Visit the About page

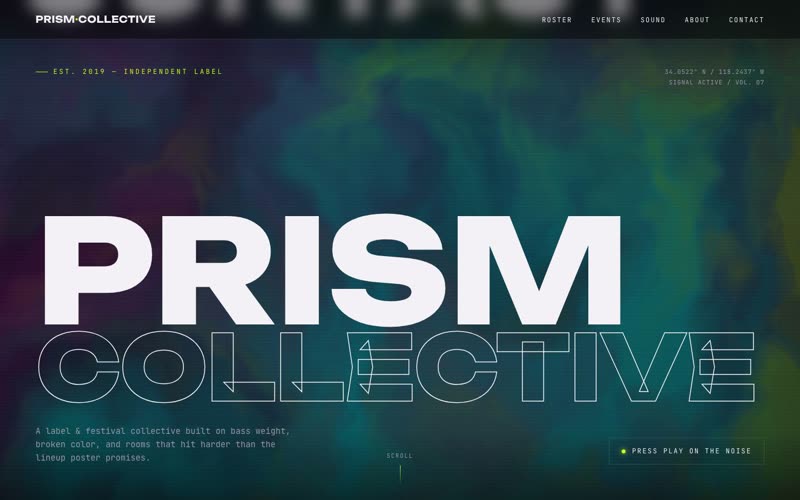697,20
